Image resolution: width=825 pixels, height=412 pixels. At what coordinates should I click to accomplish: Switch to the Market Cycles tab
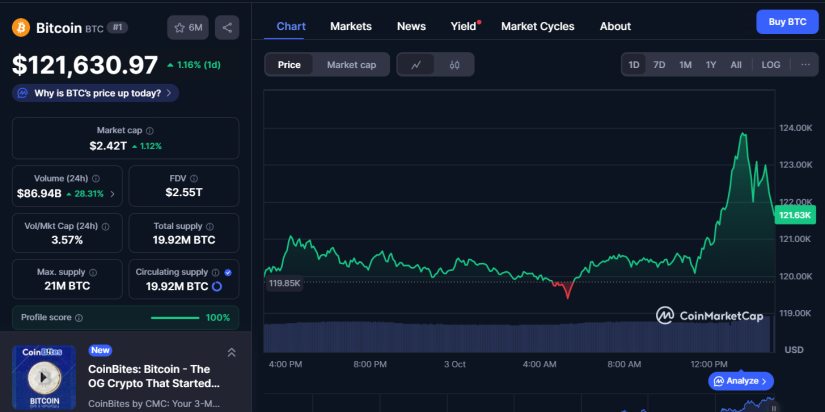[540, 26]
